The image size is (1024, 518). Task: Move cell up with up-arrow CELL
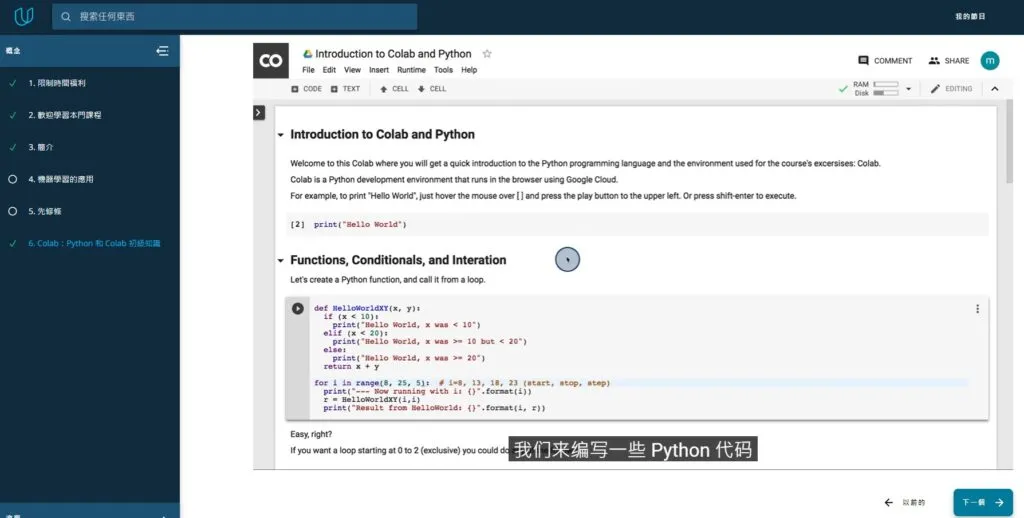(394, 89)
